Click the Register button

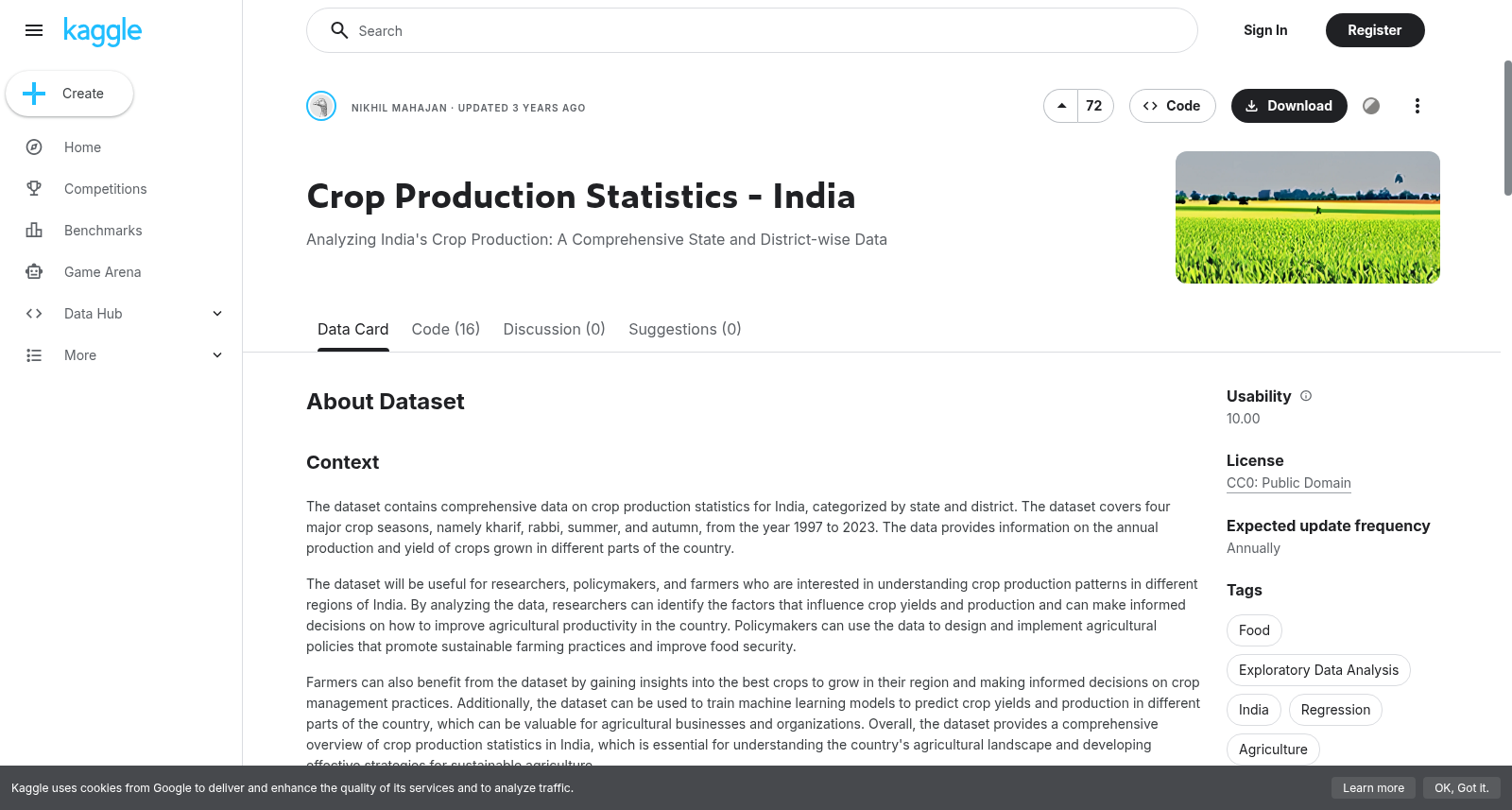coord(1374,30)
